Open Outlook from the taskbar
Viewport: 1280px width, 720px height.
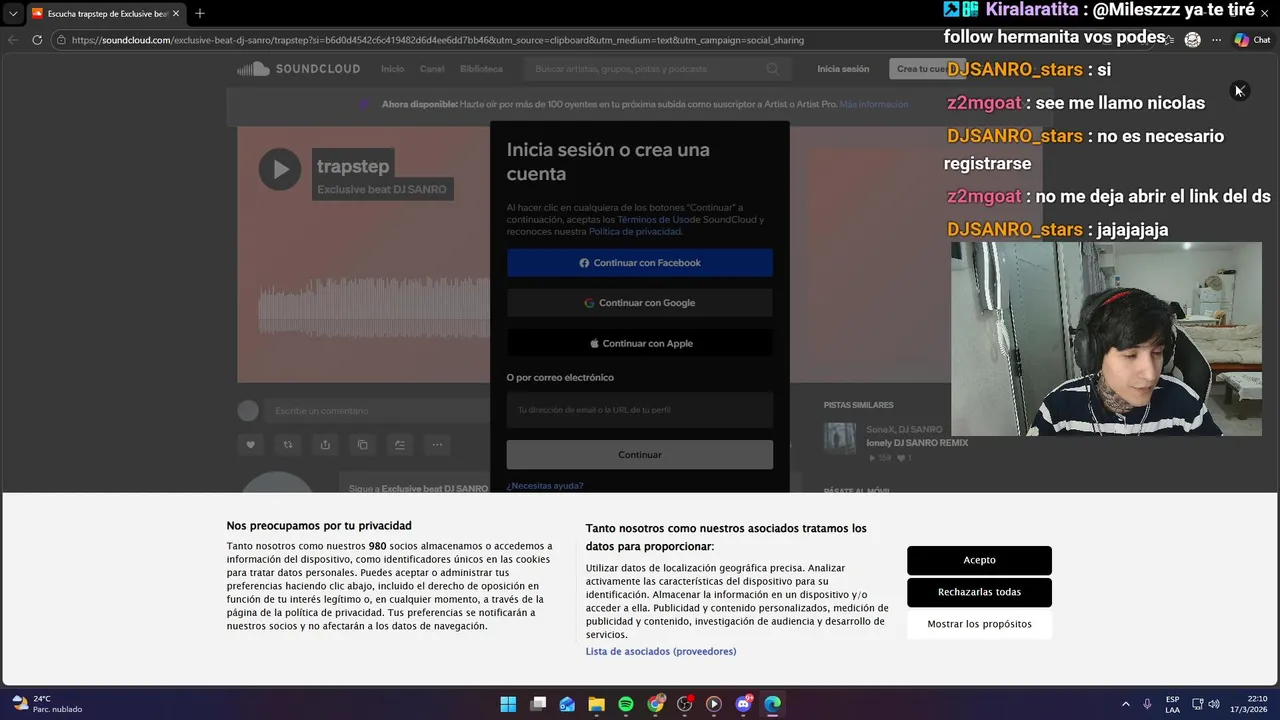(567, 704)
